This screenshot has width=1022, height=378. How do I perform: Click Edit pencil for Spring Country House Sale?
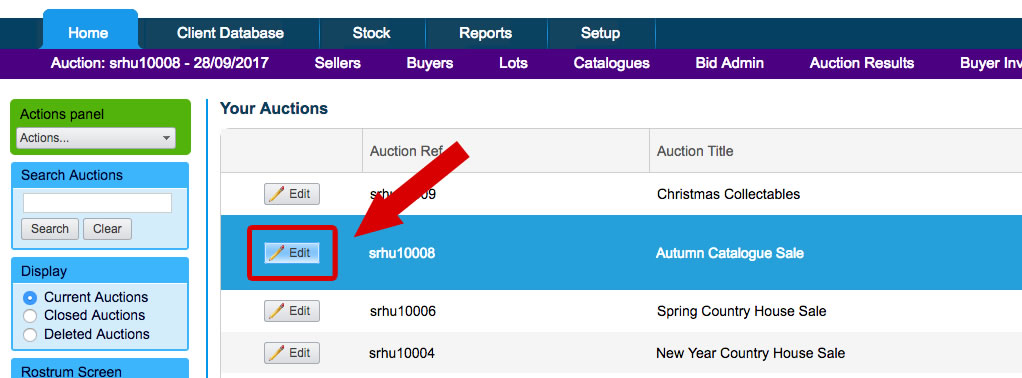pos(291,311)
